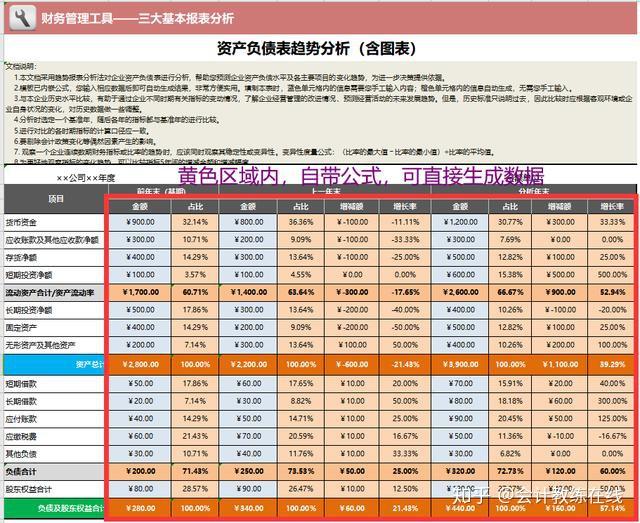
Task: Select the ¥1,700.00 current assets total cell
Action: coord(140,292)
